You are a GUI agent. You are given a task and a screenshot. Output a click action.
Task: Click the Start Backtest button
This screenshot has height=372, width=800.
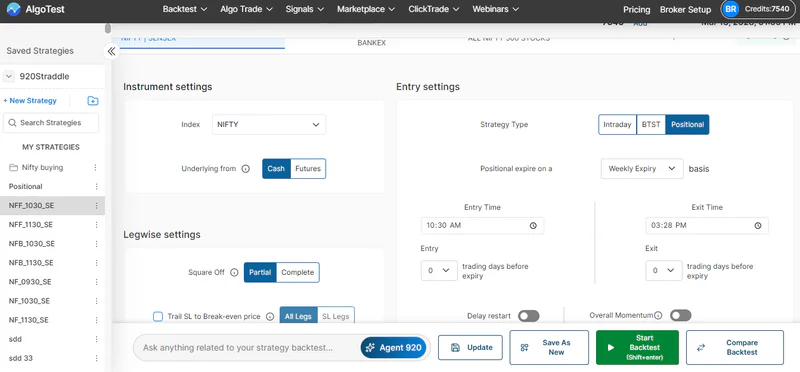[637, 348]
